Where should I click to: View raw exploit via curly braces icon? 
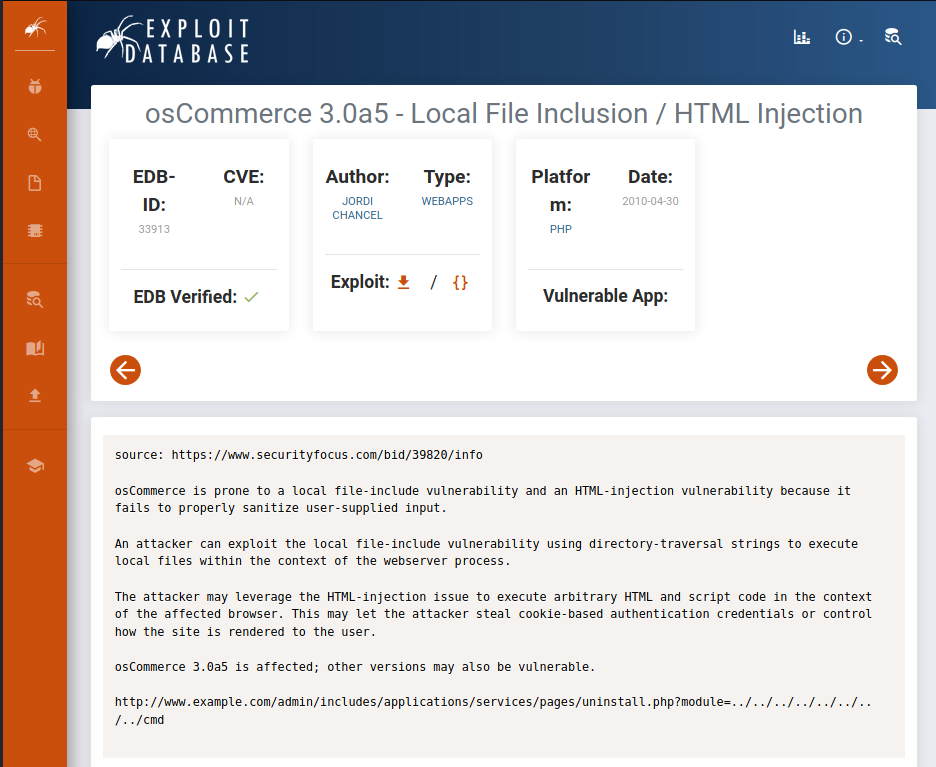(460, 282)
